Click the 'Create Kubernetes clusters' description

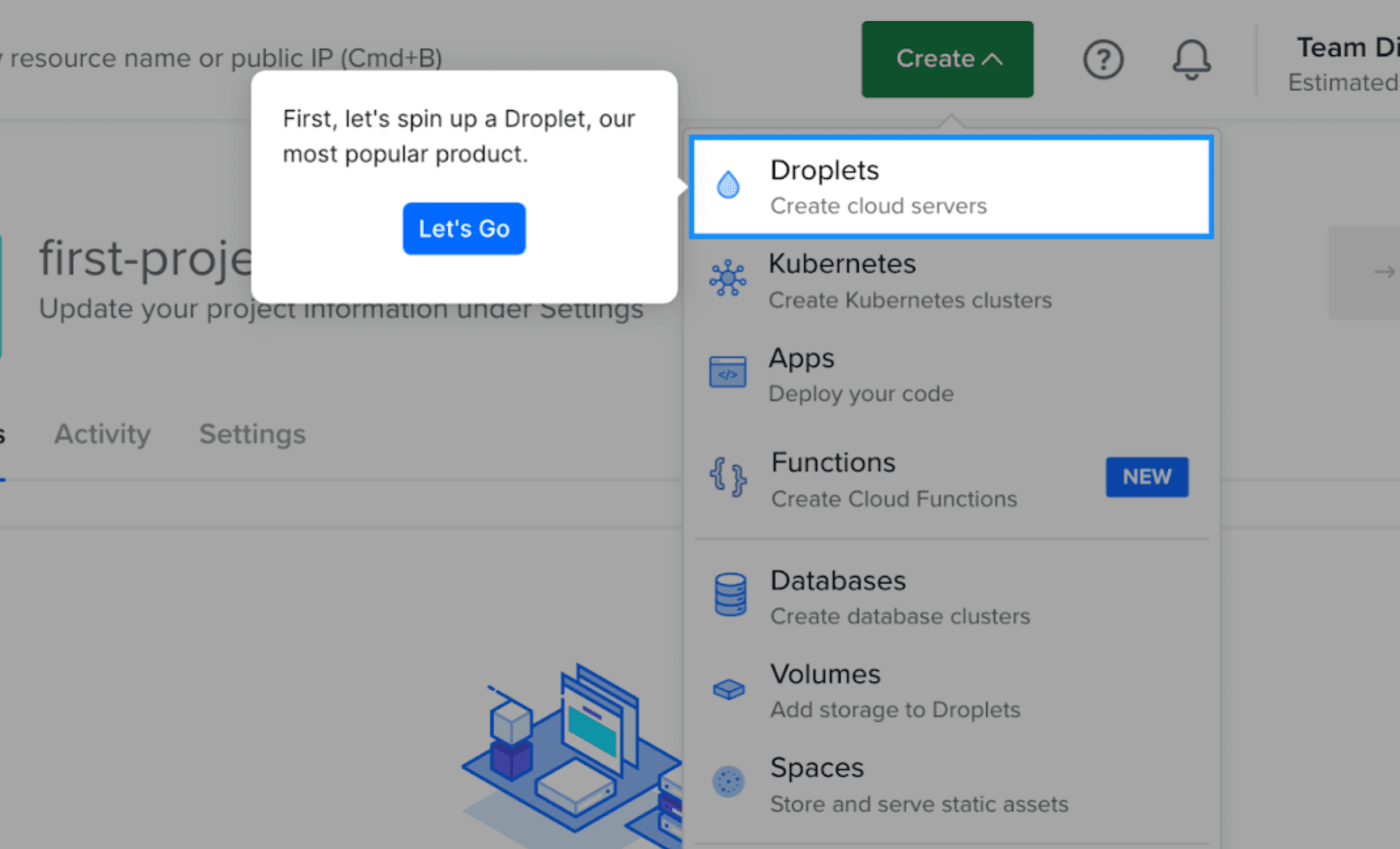click(x=910, y=300)
